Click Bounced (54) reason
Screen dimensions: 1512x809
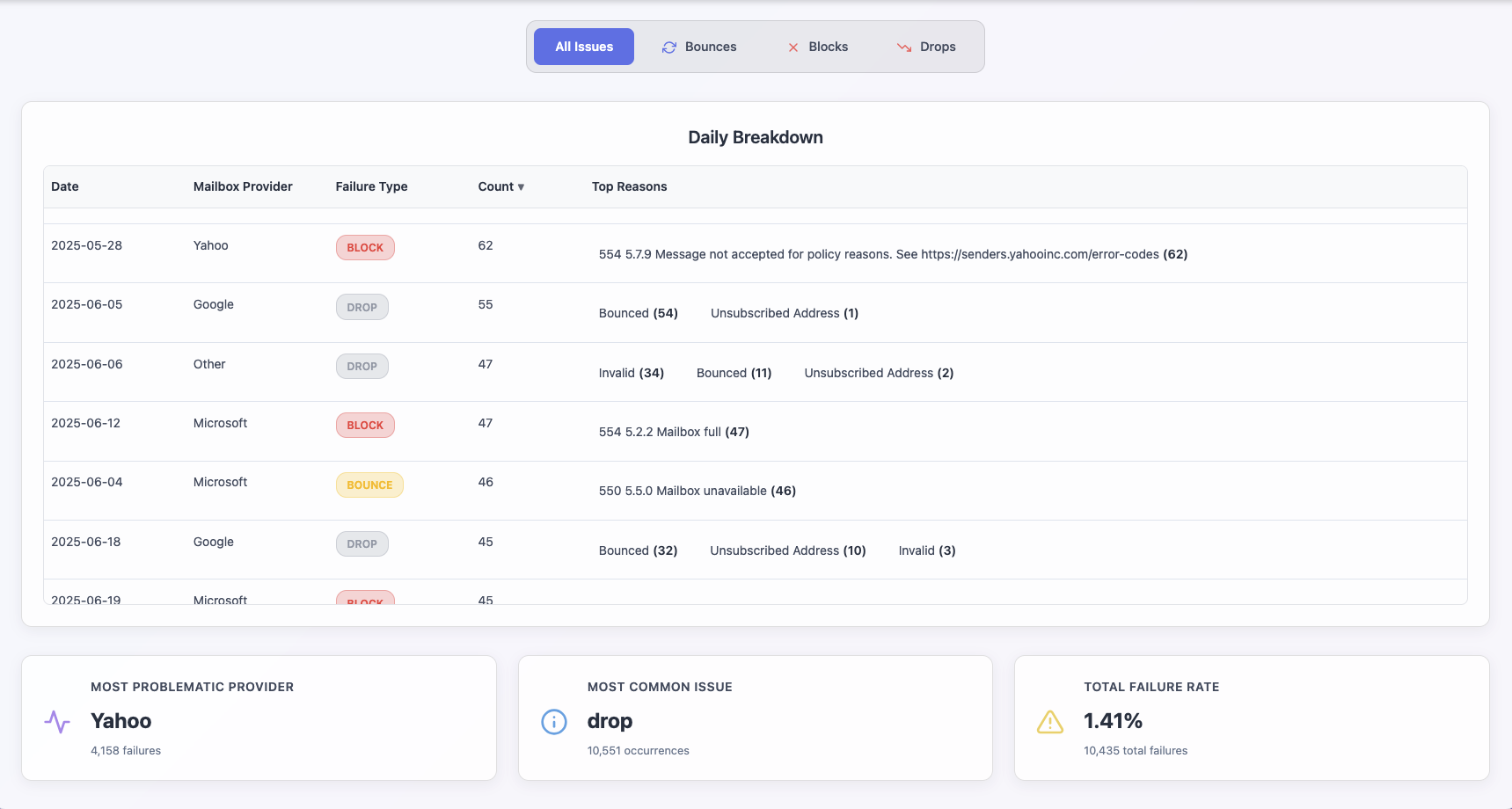(x=639, y=313)
